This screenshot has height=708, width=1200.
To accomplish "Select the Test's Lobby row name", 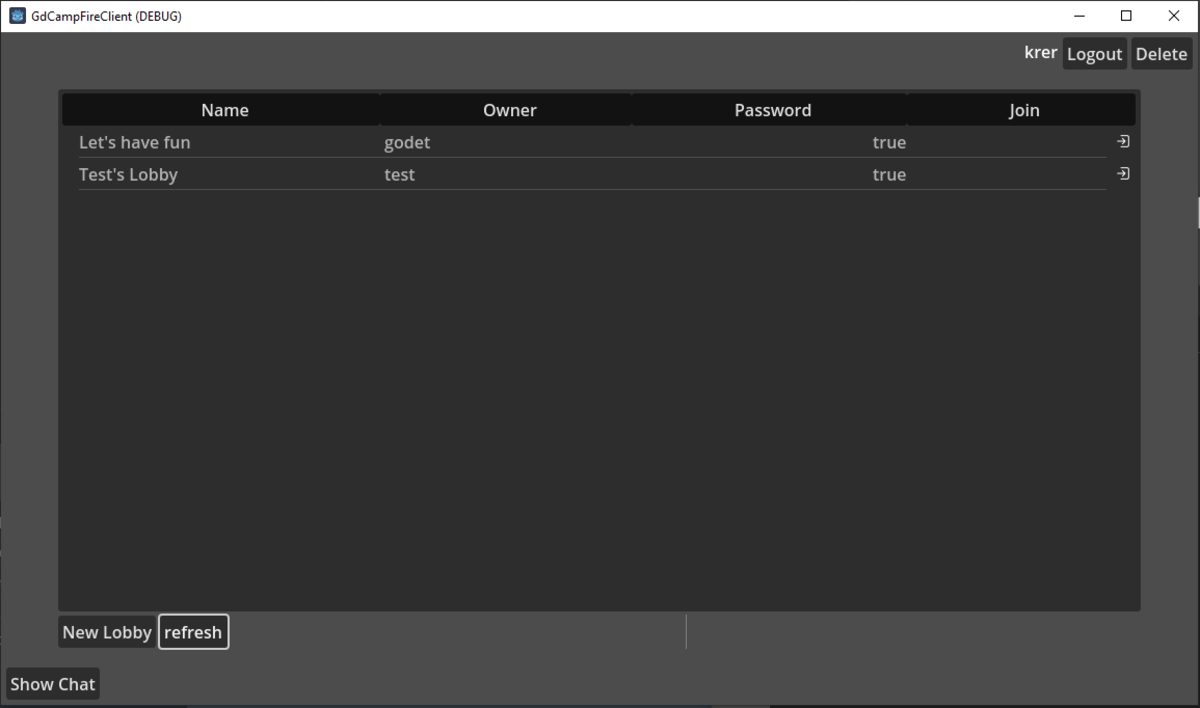I will [x=128, y=174].
